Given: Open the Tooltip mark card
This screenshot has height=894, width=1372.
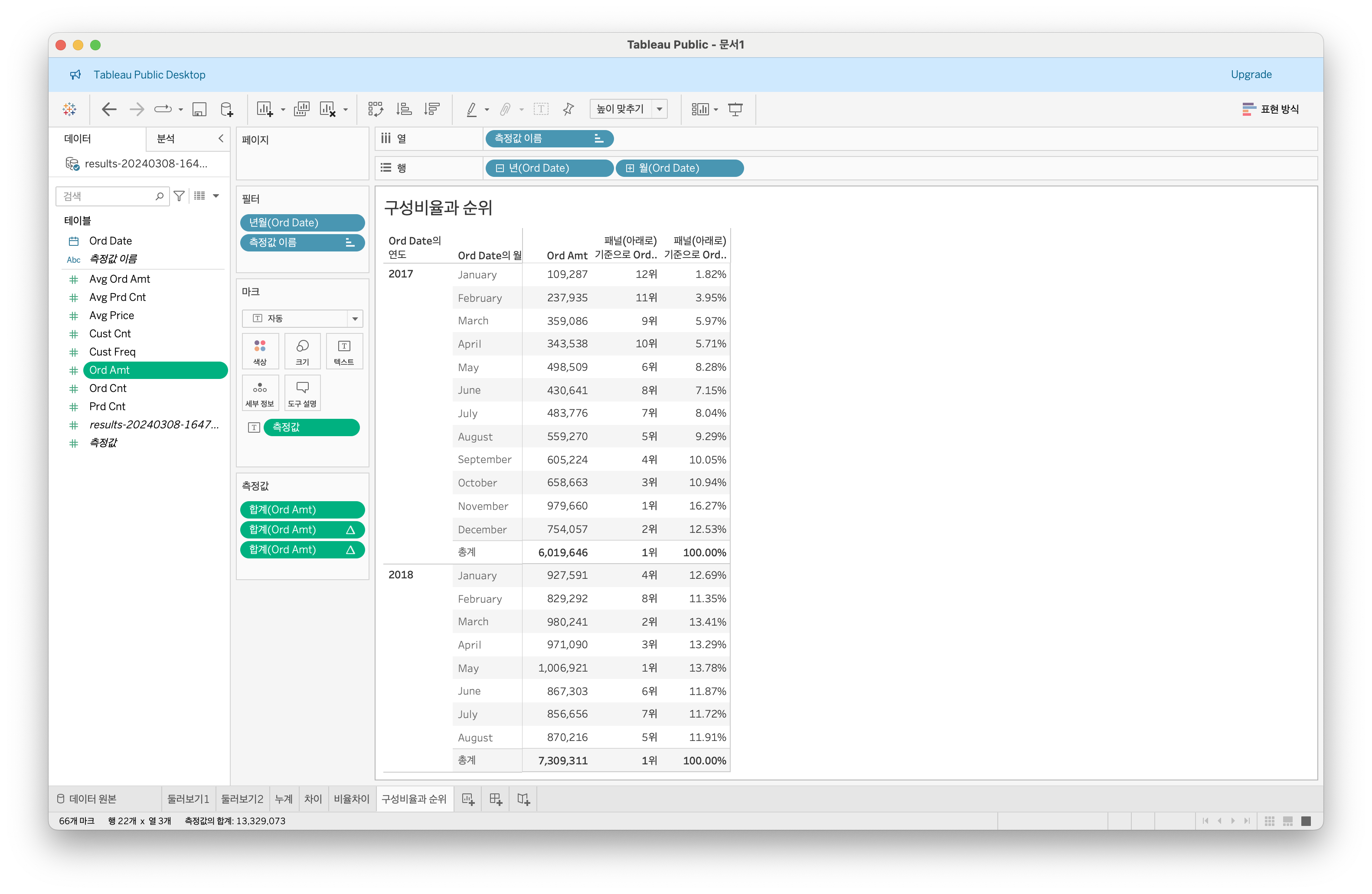Looking at the screenshot, I should coord(302,393).
